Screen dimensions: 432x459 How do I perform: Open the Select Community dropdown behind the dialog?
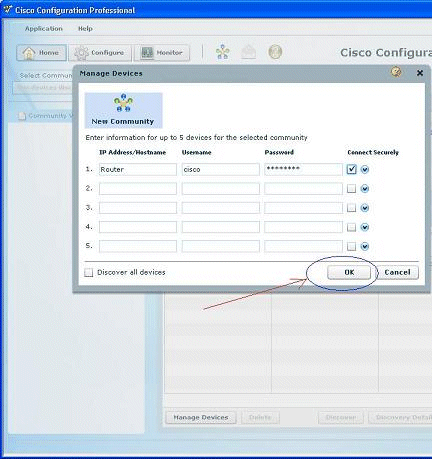point(43,88)
